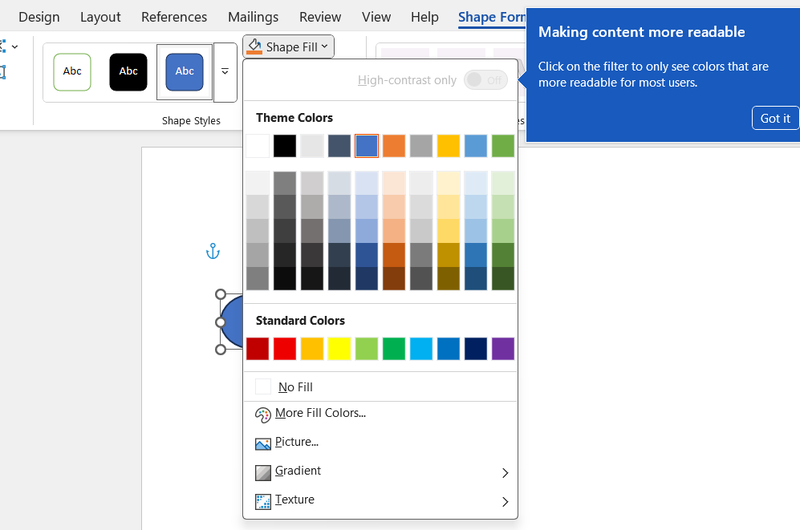
Task: Pick the light green standard color
Action: 367,349
